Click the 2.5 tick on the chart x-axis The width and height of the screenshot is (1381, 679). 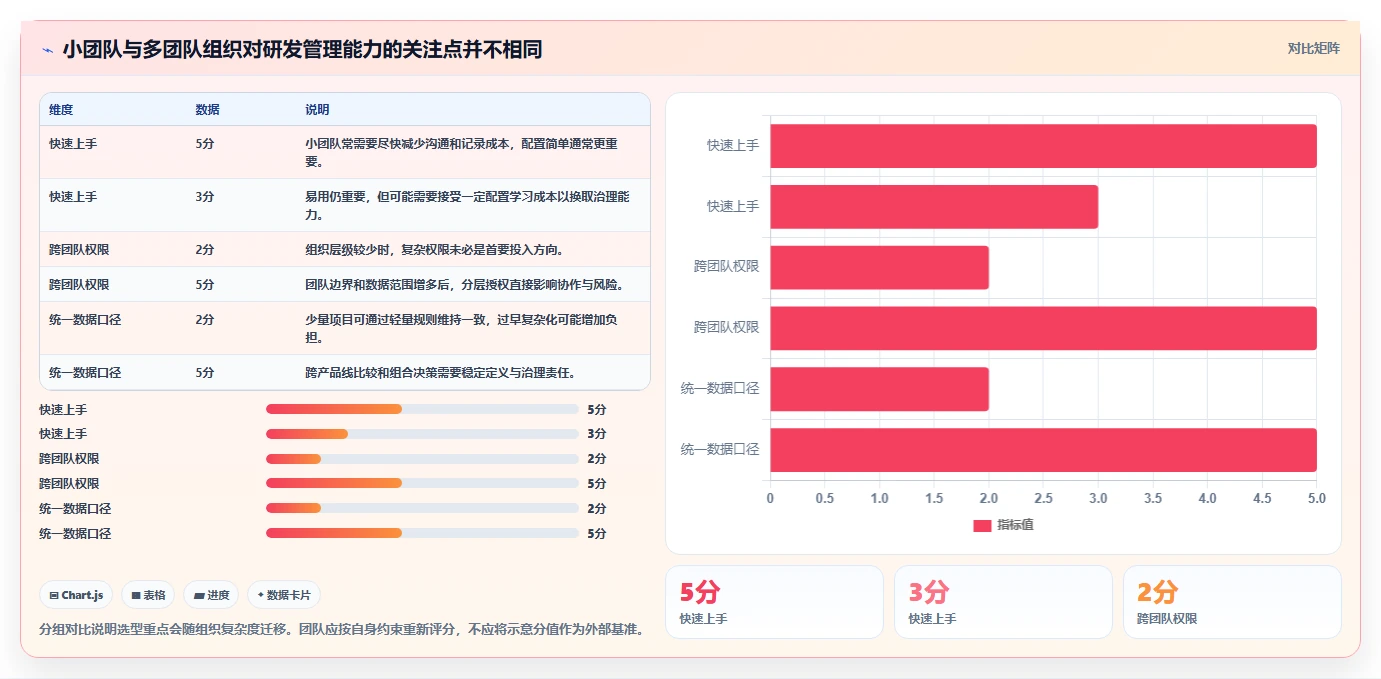(x=1043, y=498)
